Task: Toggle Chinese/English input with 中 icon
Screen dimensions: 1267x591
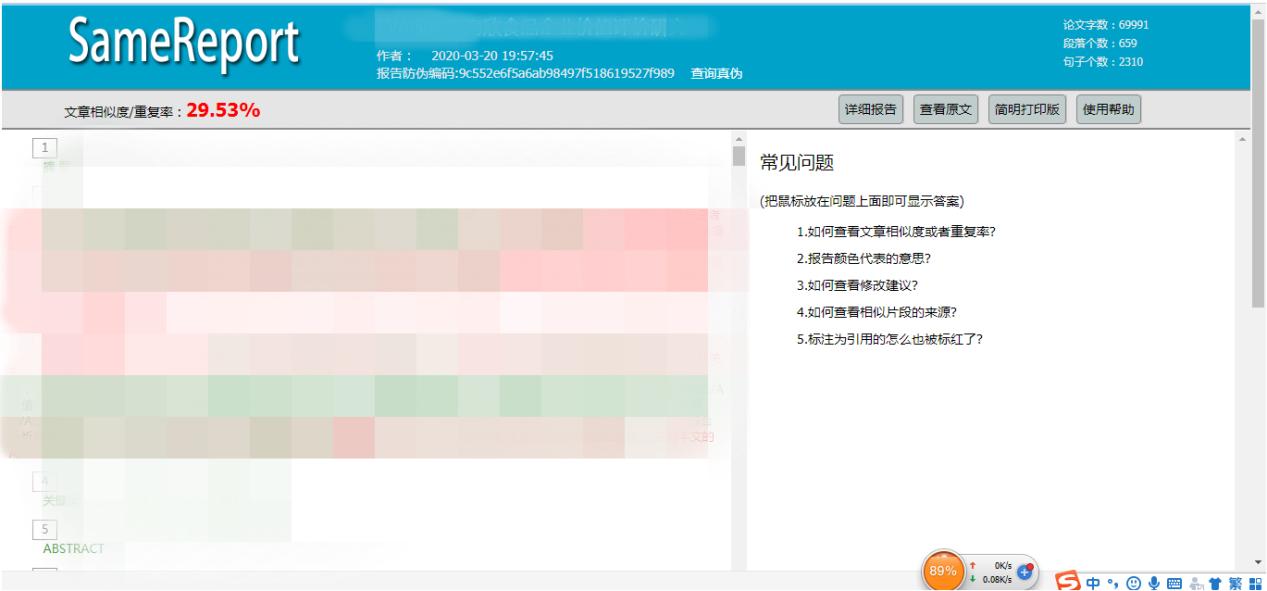Action: [x=1094, y=581]
